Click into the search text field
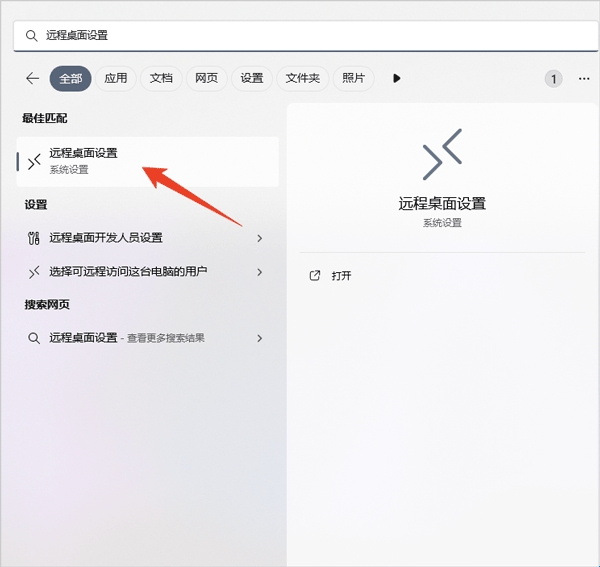This screenshot has width=600, height=567. tap(300, 35)
